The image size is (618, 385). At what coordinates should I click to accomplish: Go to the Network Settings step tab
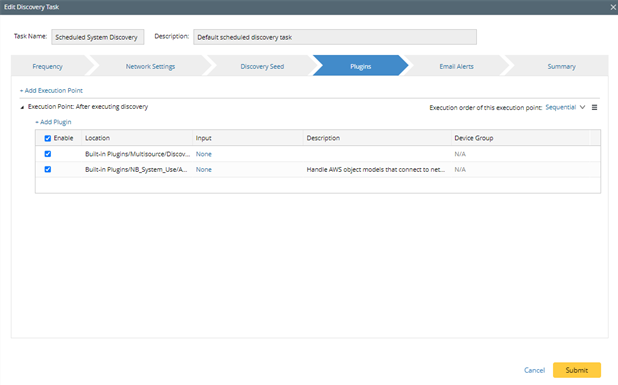(x=150, y=66)
